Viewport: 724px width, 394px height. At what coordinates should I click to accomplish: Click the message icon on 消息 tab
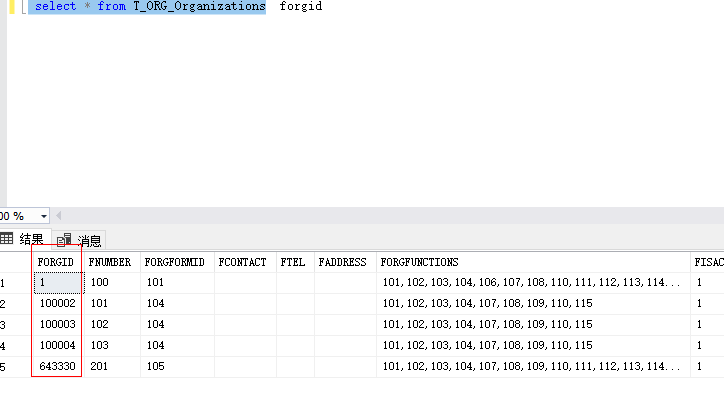click(64, 240)
